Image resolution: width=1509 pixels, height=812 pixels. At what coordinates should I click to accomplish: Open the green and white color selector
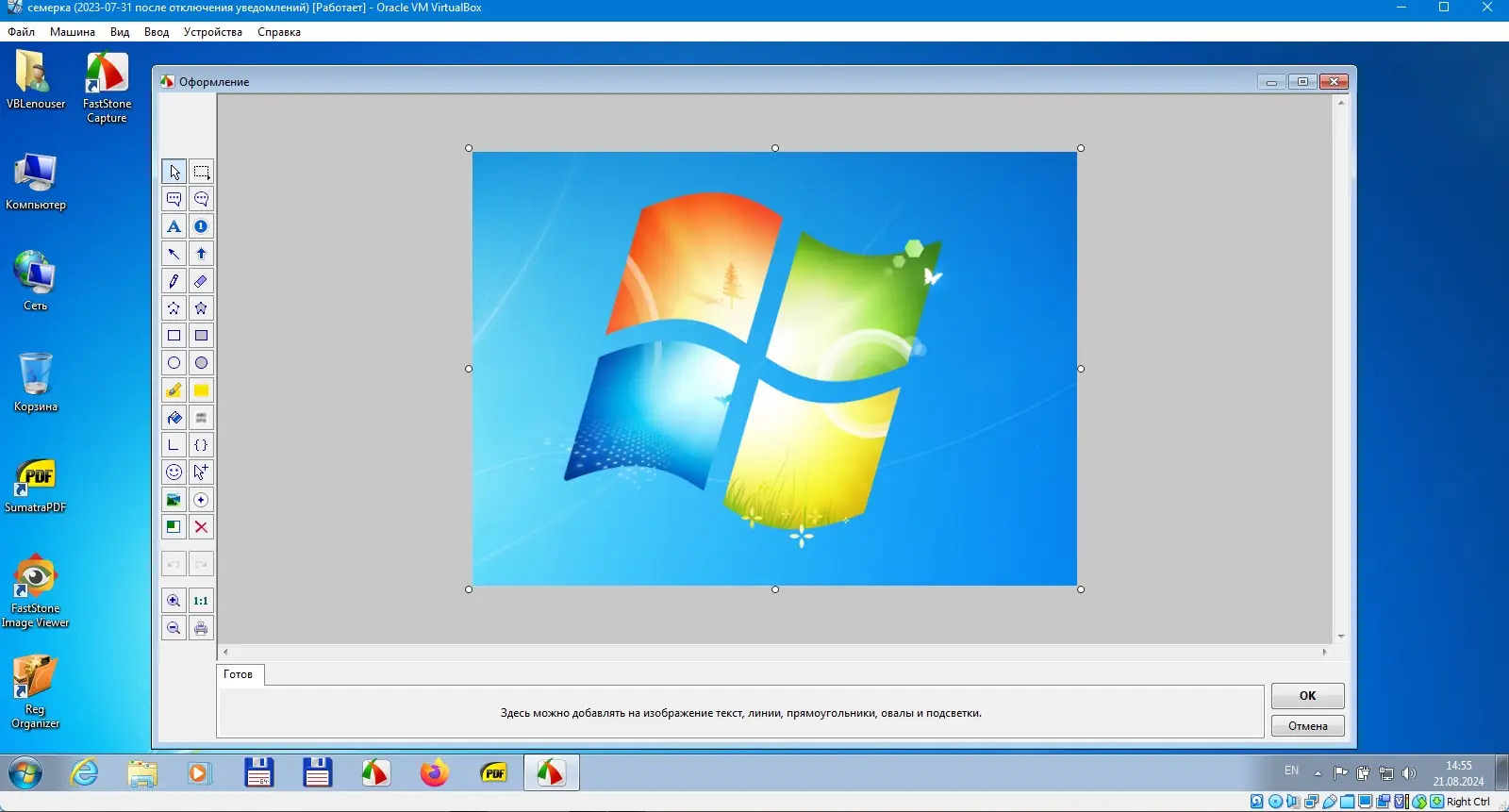point(174,527)
